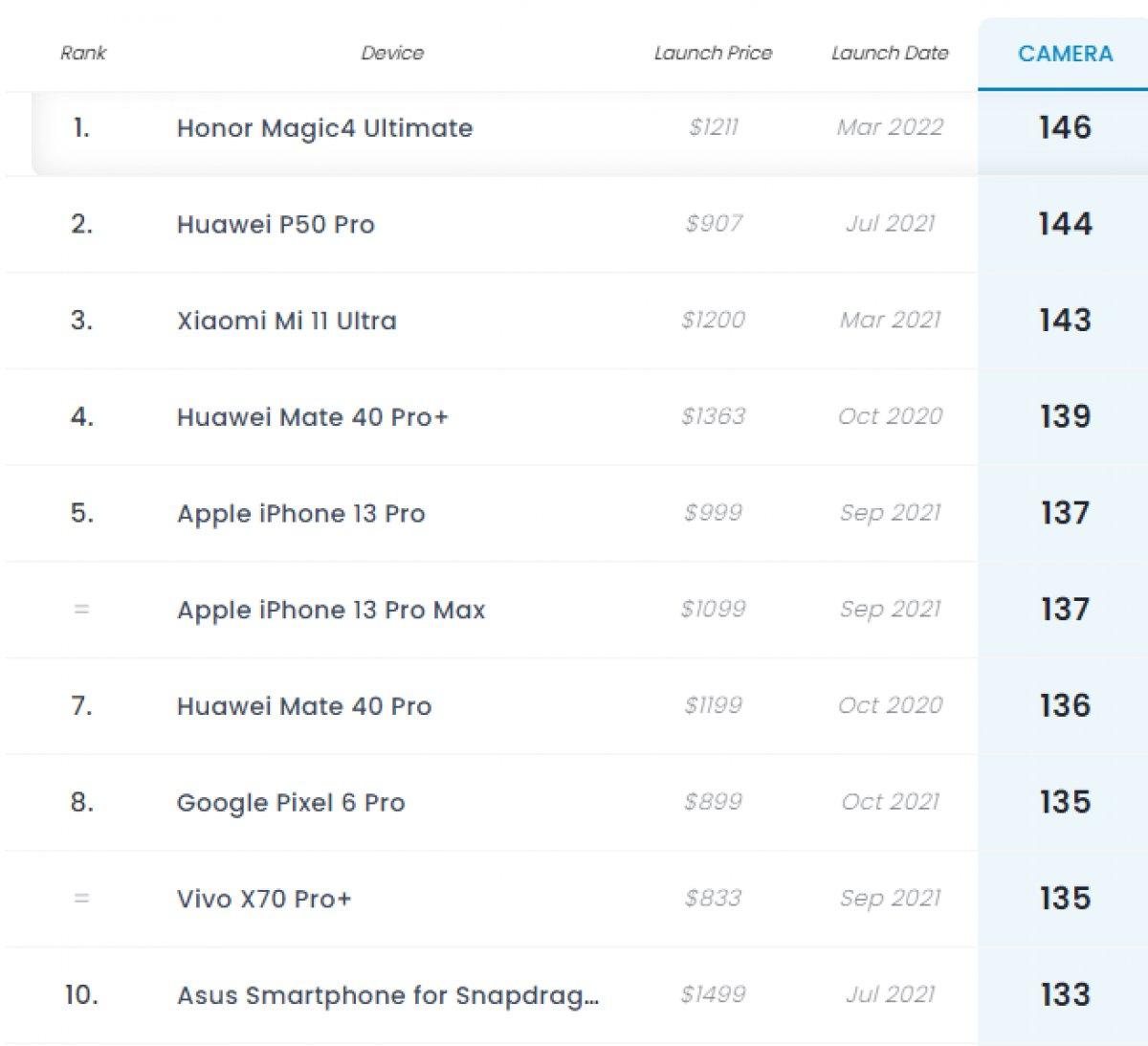1148x1046 pixels.
Task: Click camera score 143 for Xiaomi
Action: [x=1065, y=320]
